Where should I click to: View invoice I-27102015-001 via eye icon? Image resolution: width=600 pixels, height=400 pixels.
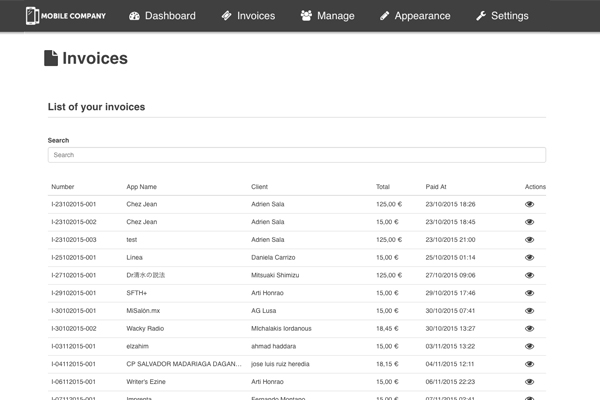pyautogui.click(x=529, y=275)
